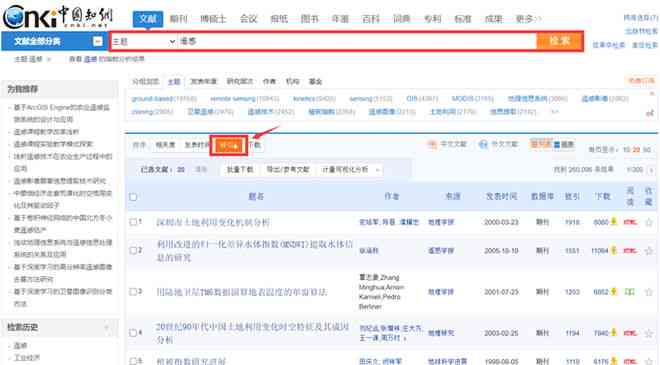Open HTML reading for row 2
This screenshot has height=365, width=660.
pos(630,250)
